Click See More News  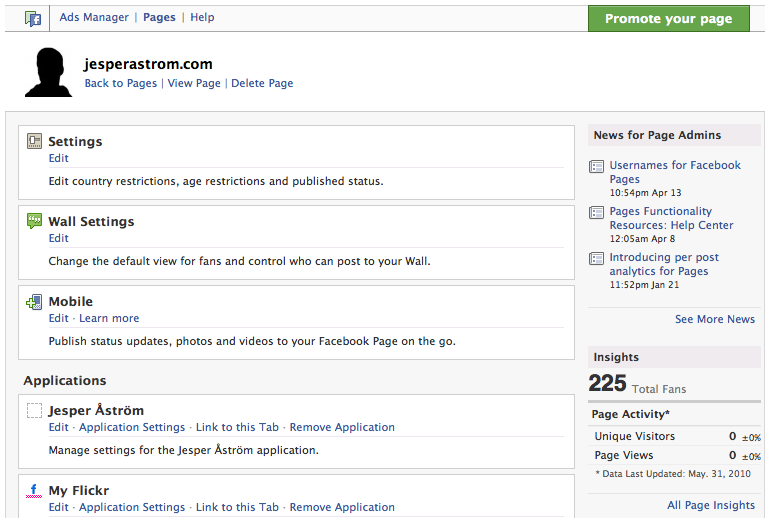(715, 319)
